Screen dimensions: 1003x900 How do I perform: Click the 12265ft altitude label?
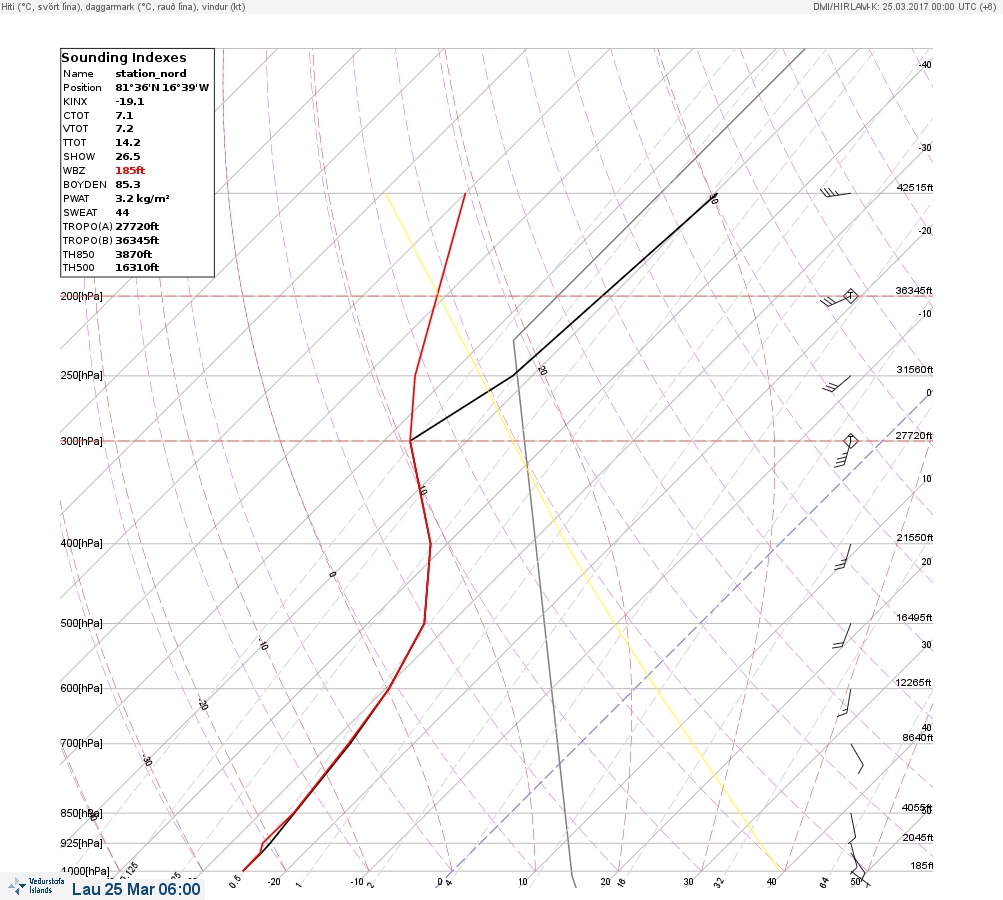[x=913, y=683]
